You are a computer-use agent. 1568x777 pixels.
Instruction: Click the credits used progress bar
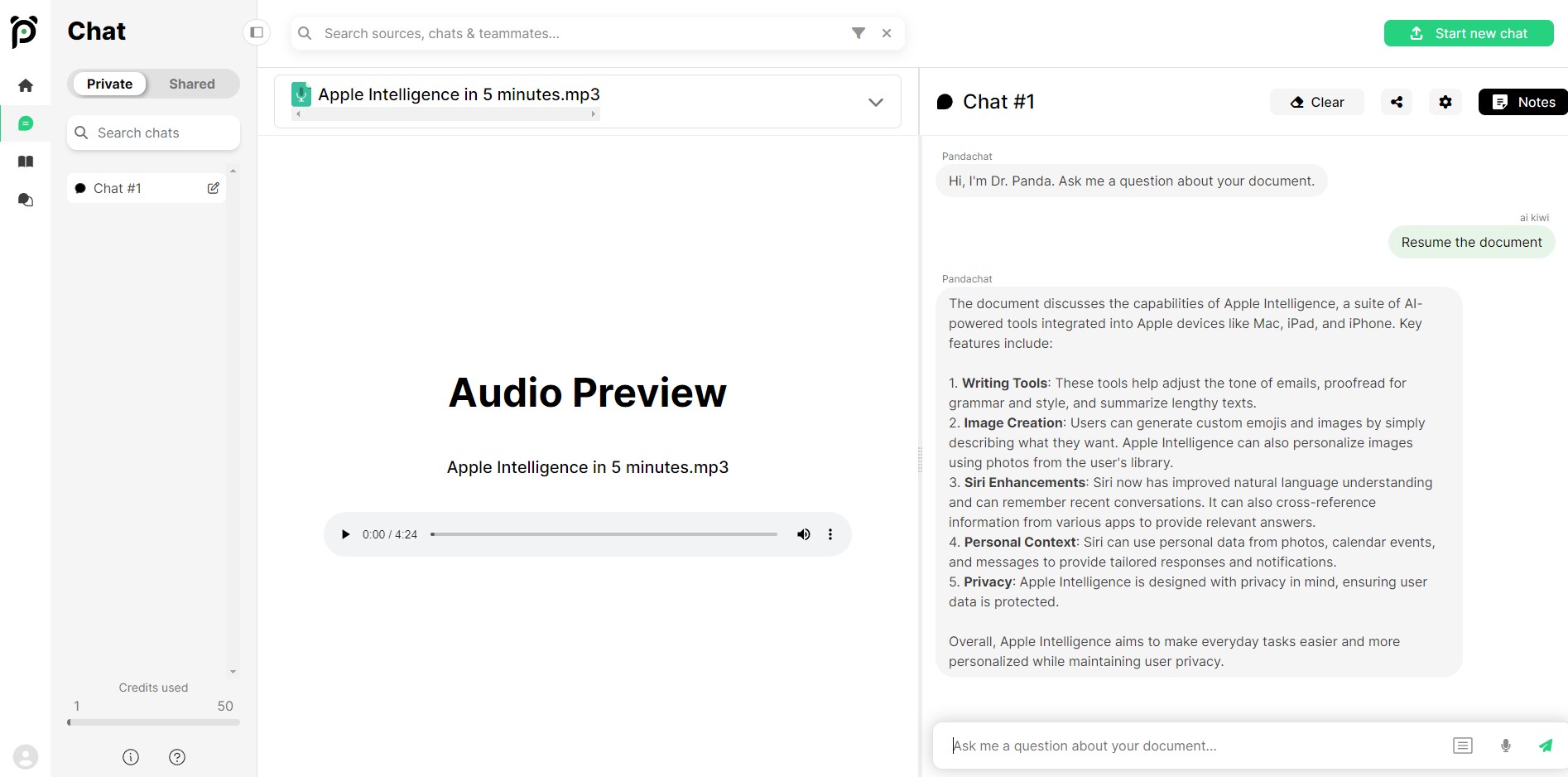pos(153,722)
